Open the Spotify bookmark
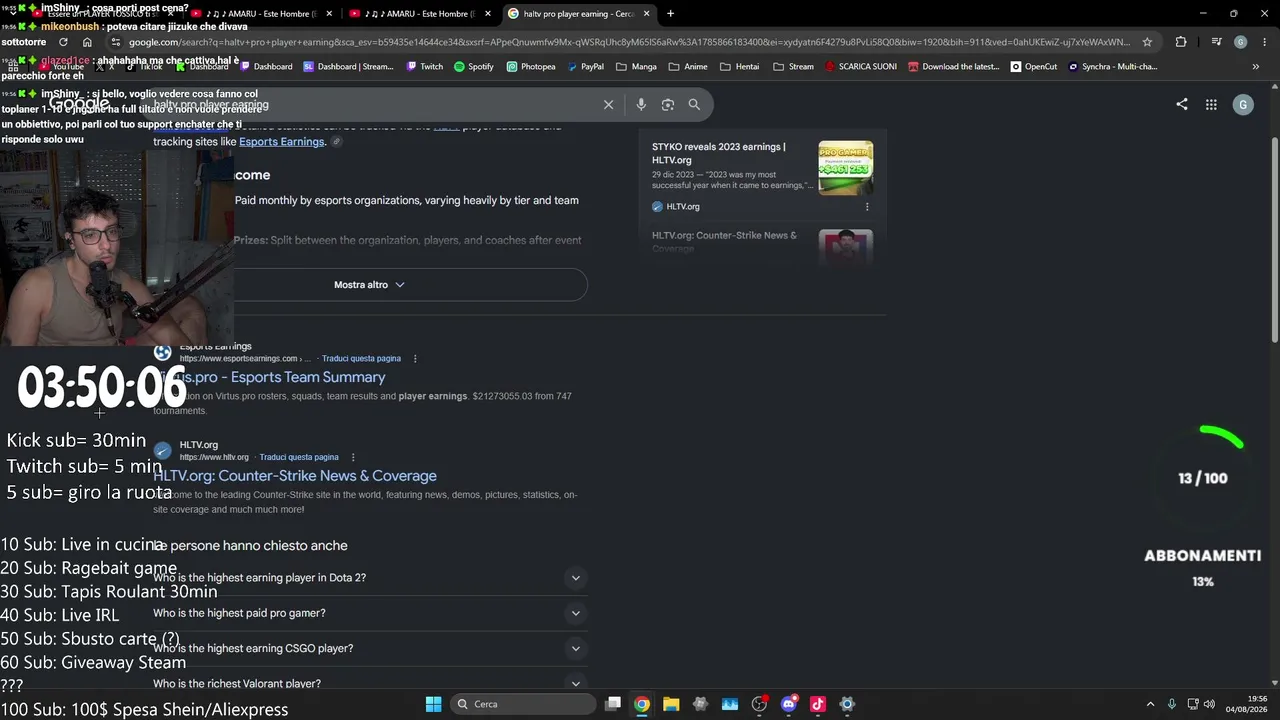 (x=474, y=67)
